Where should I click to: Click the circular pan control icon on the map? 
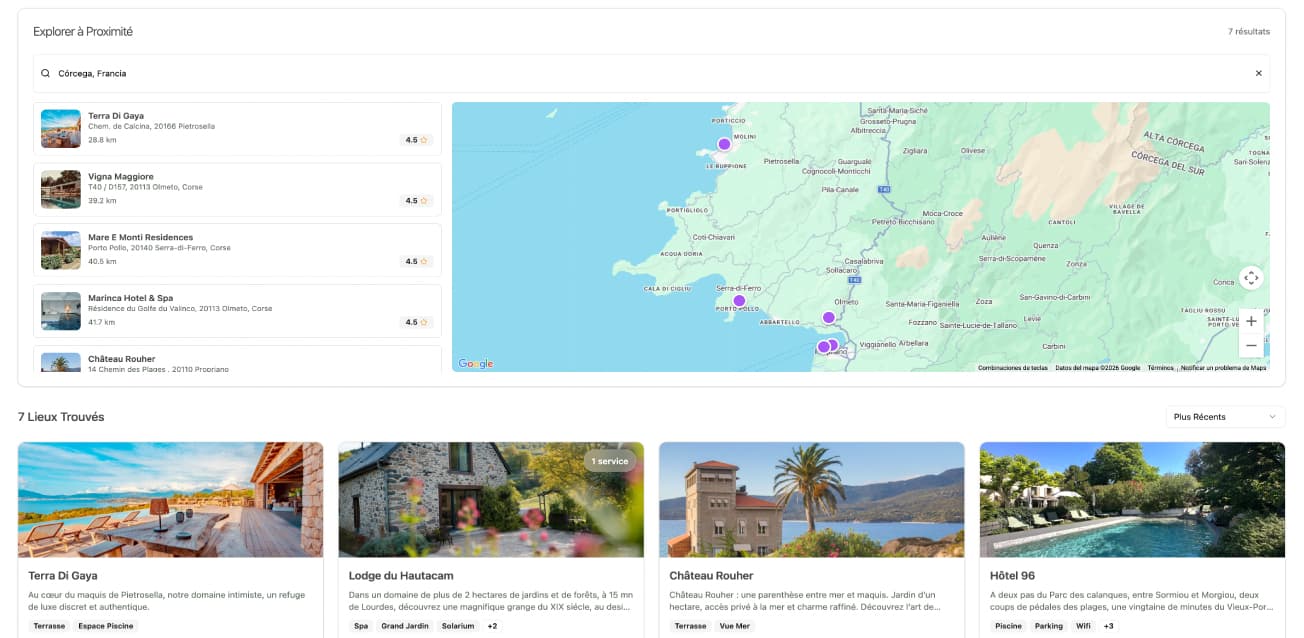(1251, 277)
